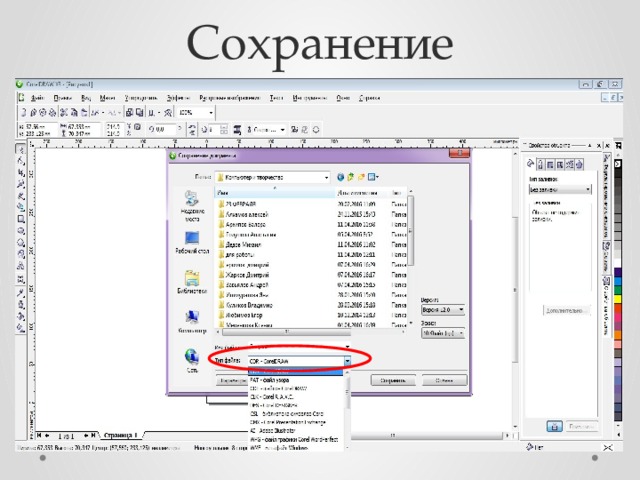Open the View menu
This screenshot has width=640, height=480.
[86, 98]
